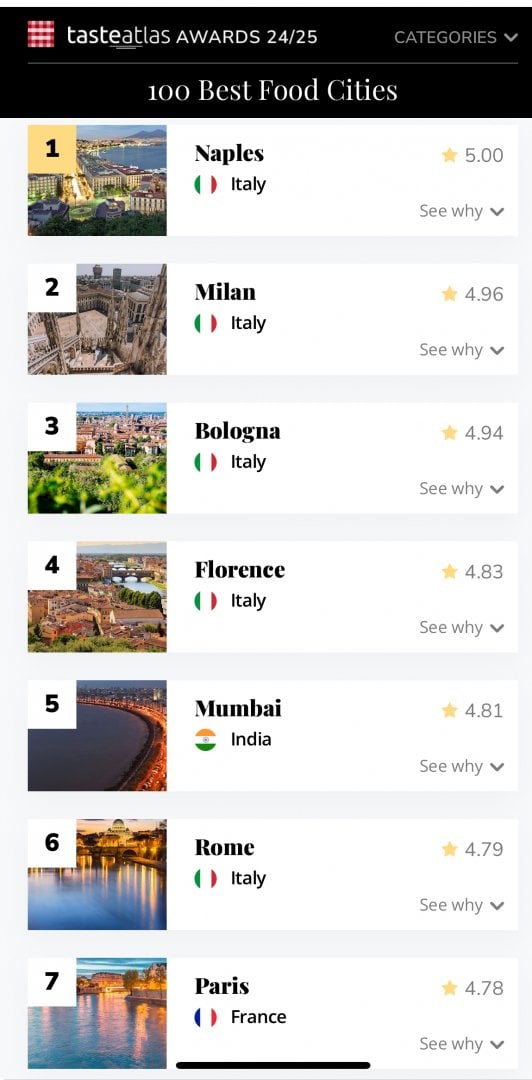Image resolution: width=532 pixels, height=1080 pixels.
Task: Expand Paris 'See why' chevron
Action: [x=497, y=1045]
